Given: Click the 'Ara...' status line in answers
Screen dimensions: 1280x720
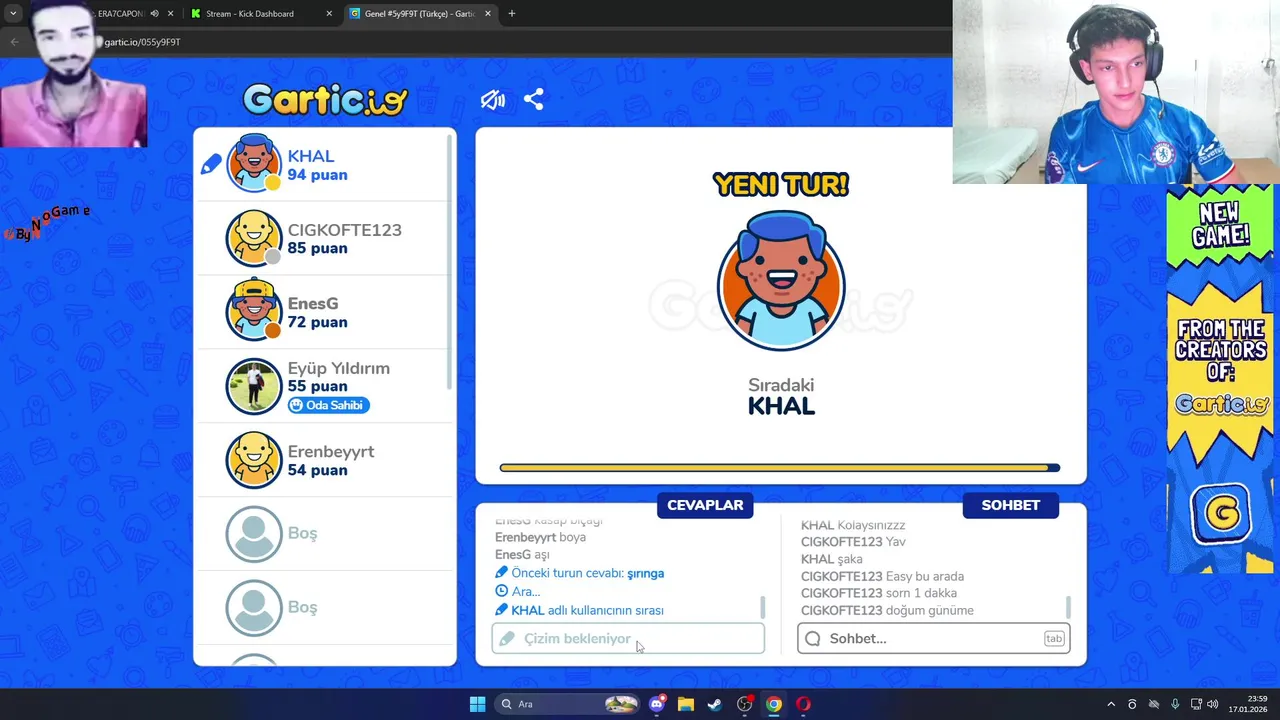Looking at the screenshot, I should (518, 591).
